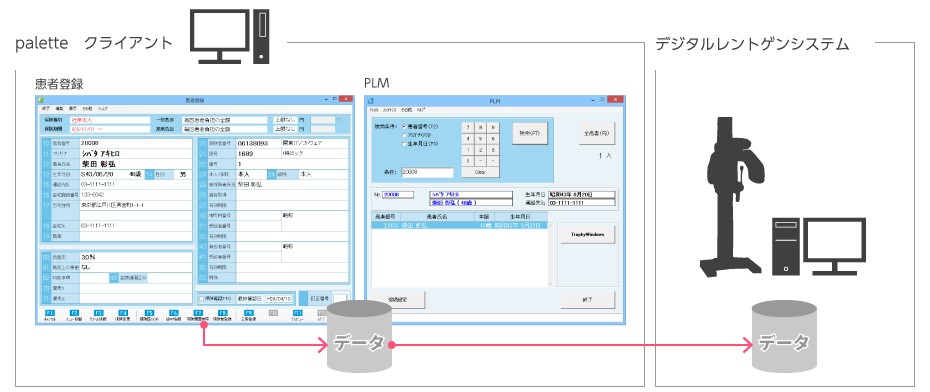Click the F1 function key icon
This screenshot has height=392, width=930.
coord(50,313)
